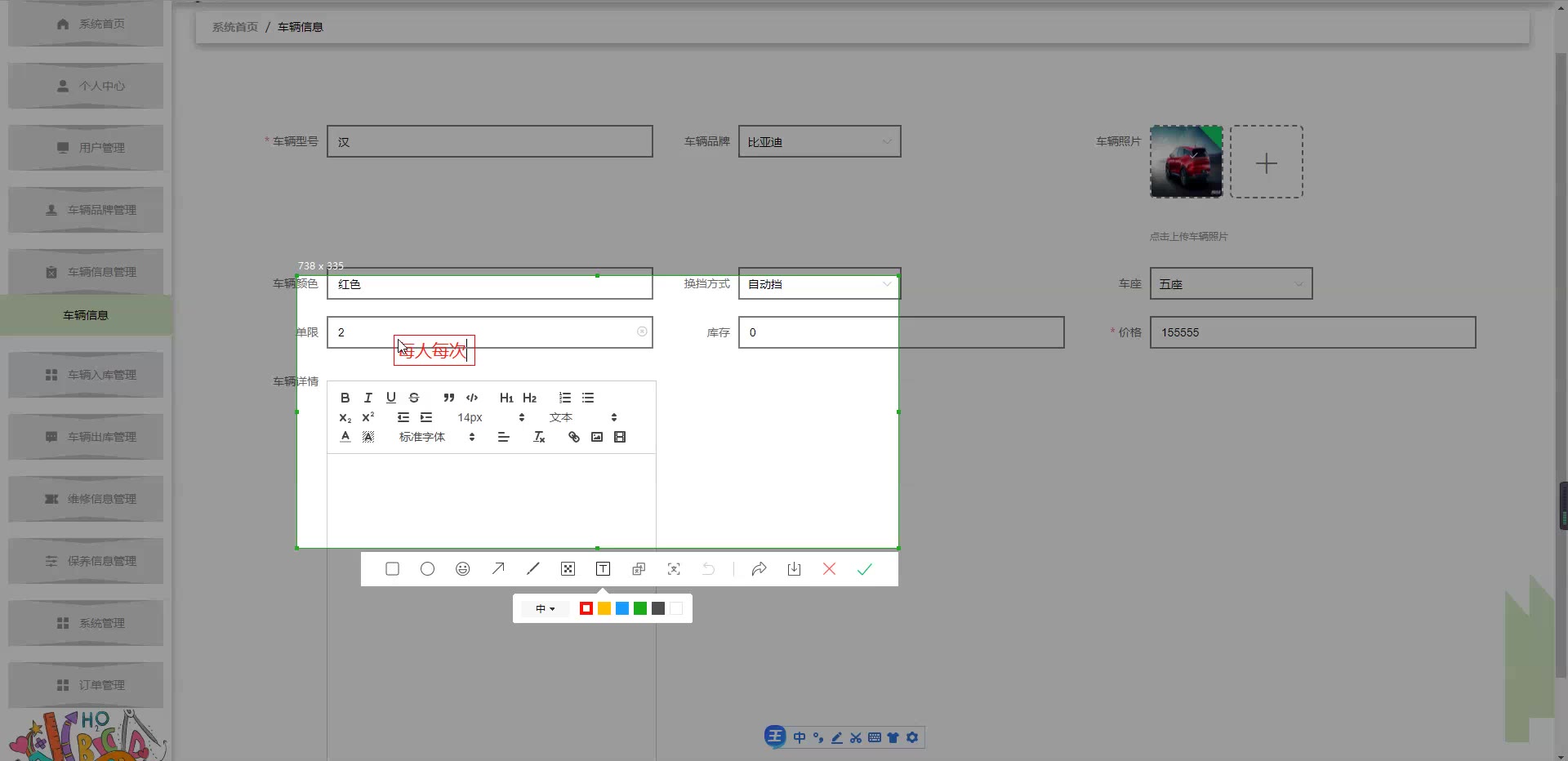This screenshot has width=1568, height=761.
Task: Expand 车辆品牌管理 in the sidebar
Action: (x=86, y=210)
